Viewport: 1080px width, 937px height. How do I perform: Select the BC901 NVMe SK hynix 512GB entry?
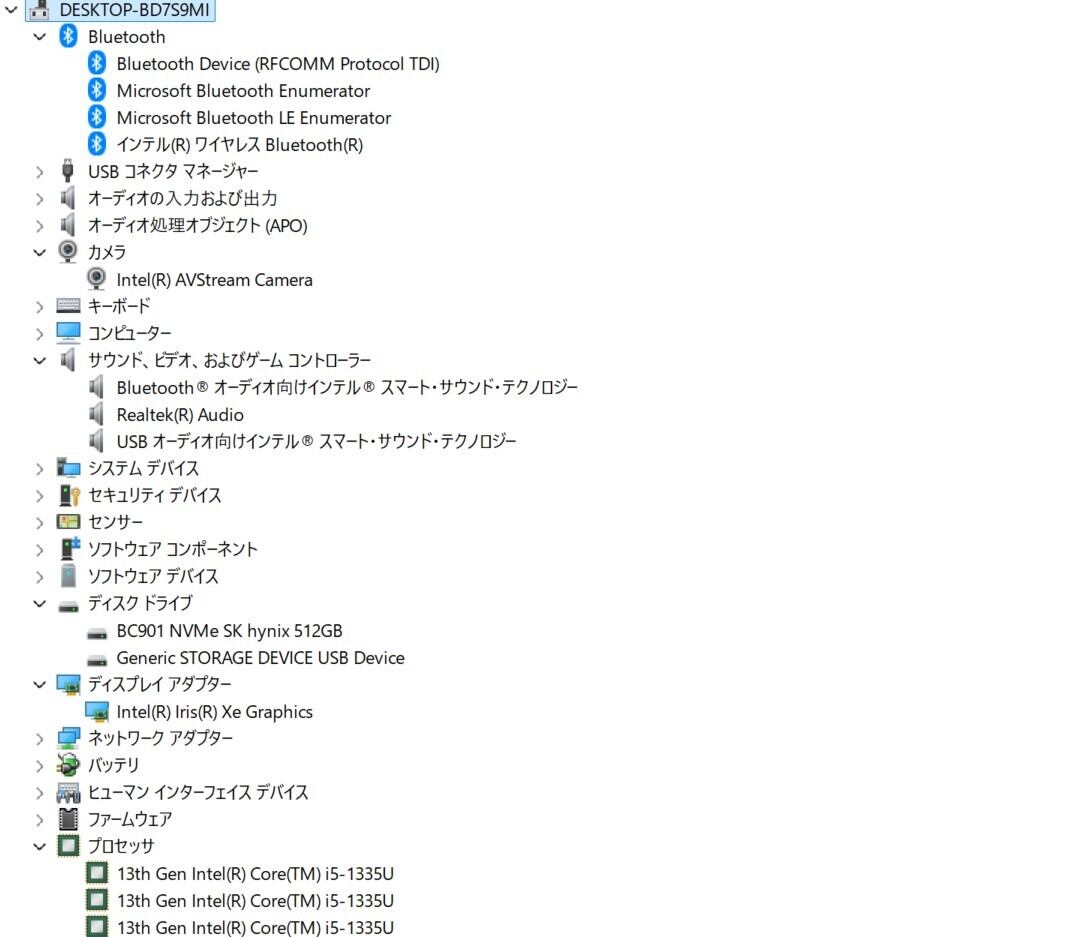click(229, 630)
